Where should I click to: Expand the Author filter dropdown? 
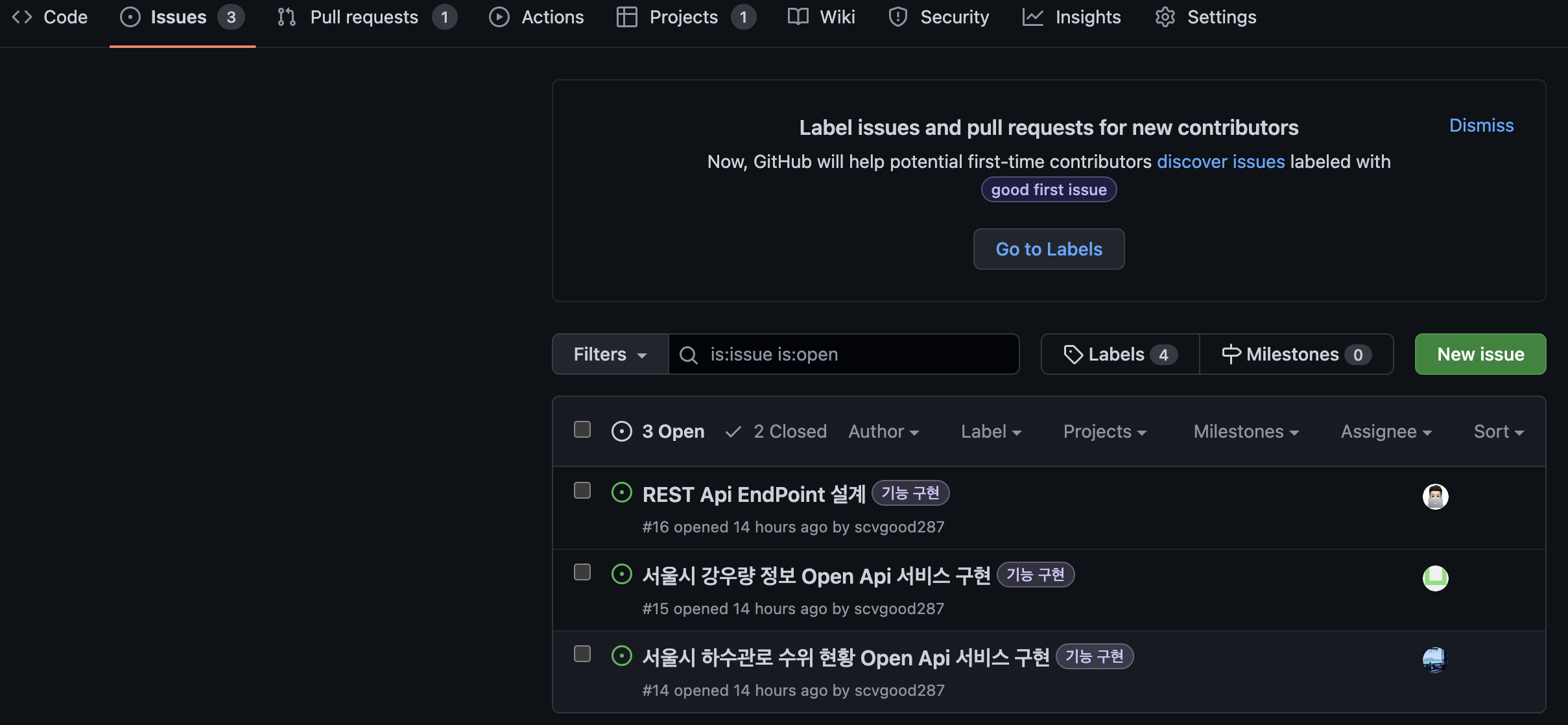[x=884, y=431]
